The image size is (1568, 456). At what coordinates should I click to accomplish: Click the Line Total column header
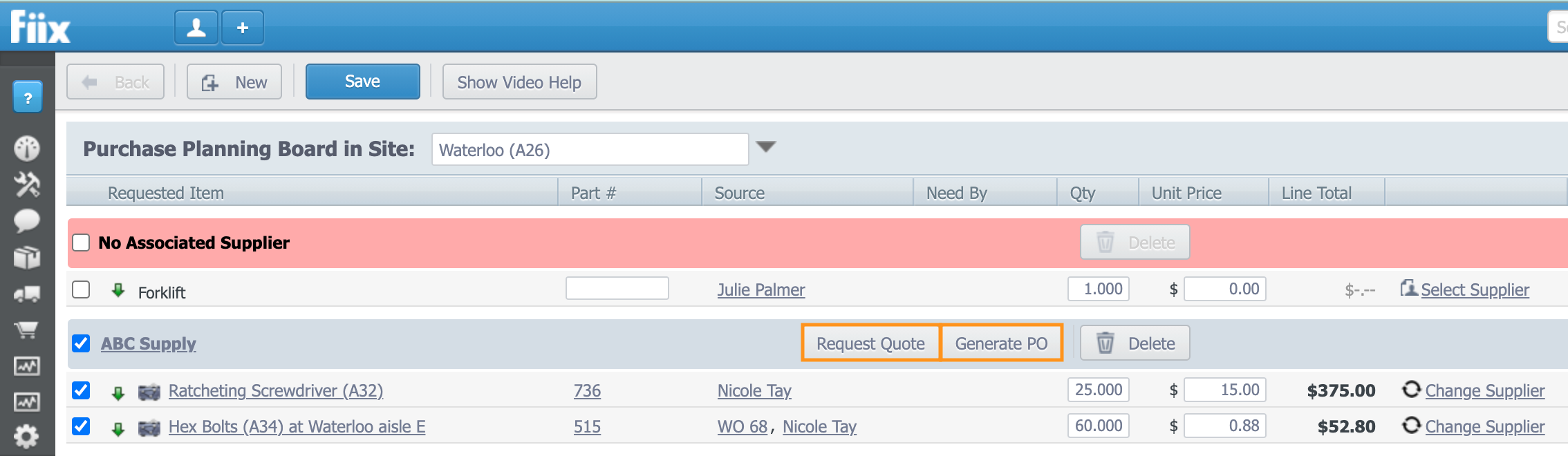1316,193
